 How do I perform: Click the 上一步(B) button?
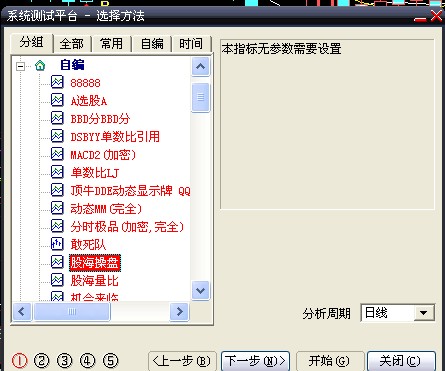(182, 361)
